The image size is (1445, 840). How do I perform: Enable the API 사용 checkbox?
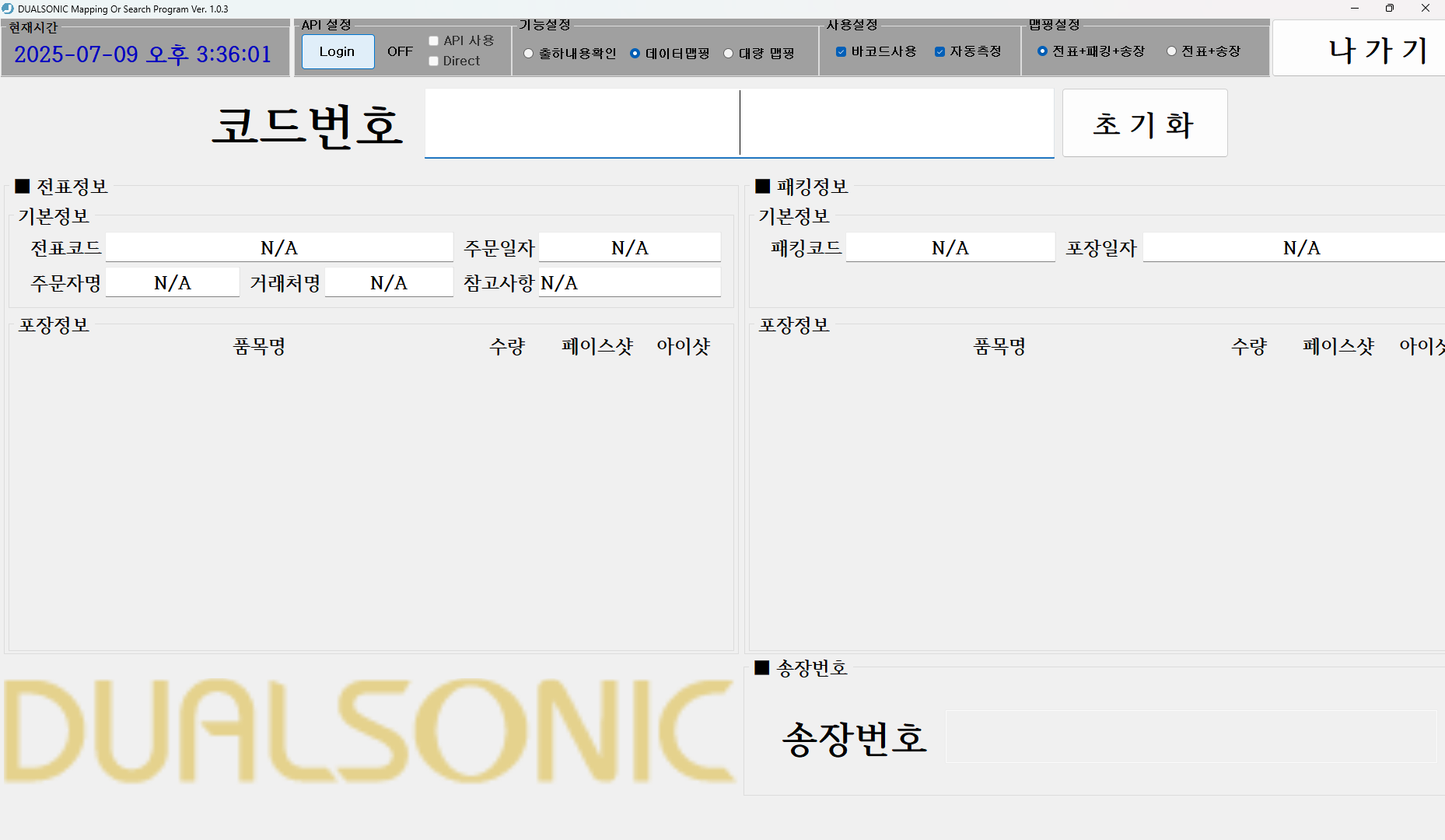tap(433, 40)
